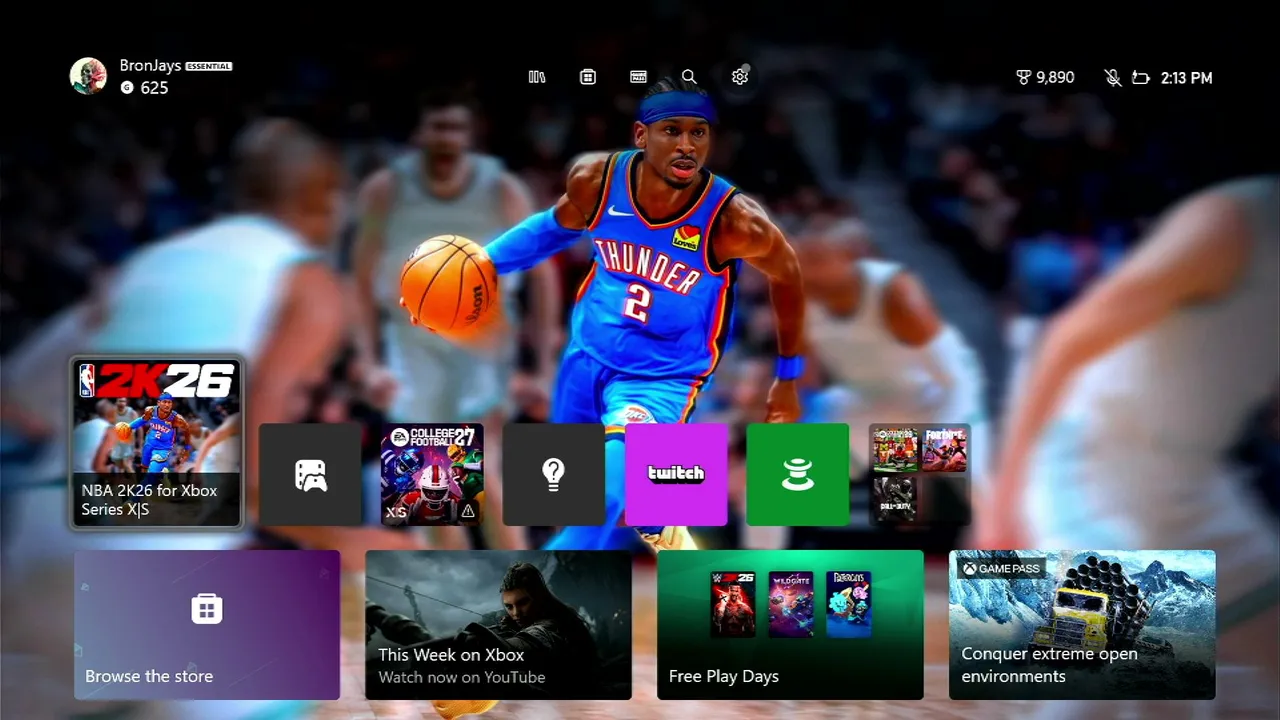Click the Essential badge next to BronJays
The image size is (1280, 720).
[x=209, y=66]
